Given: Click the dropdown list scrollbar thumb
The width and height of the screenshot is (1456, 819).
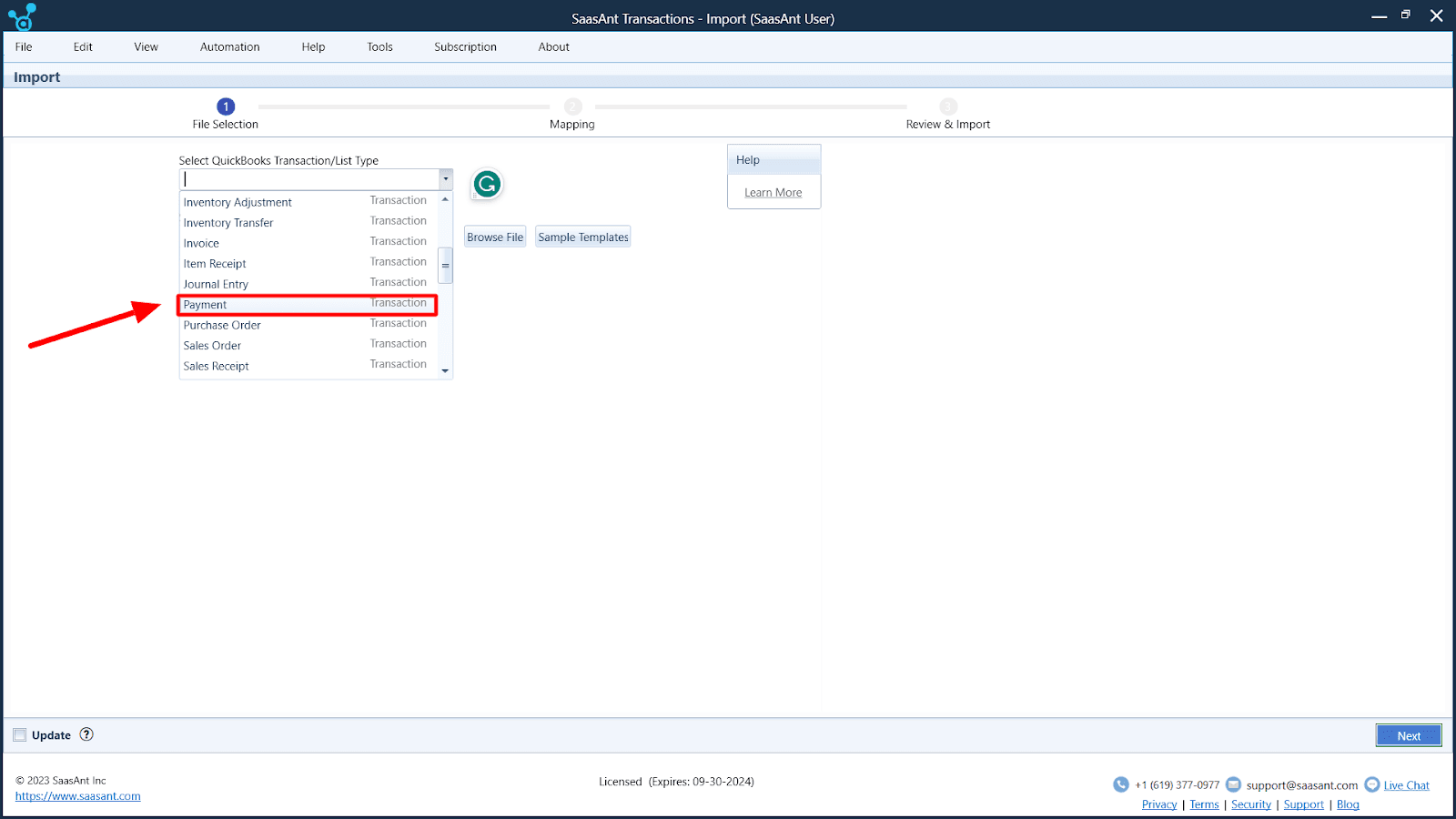Looking at the screenshot, I should [445, 266].
